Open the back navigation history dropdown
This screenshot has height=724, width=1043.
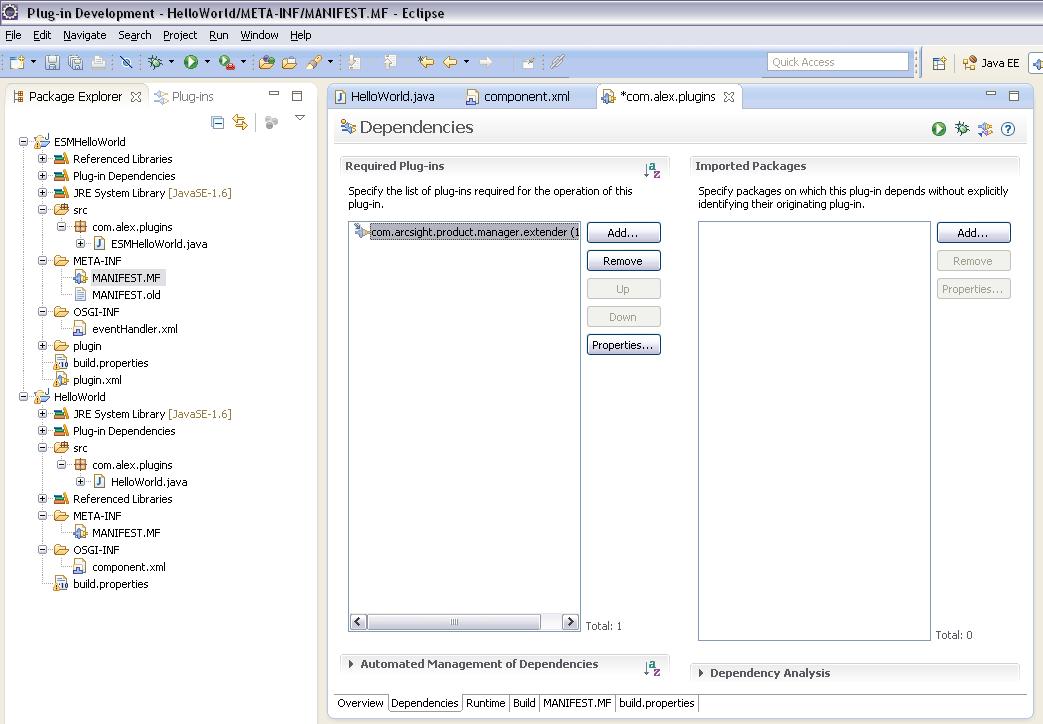(466, 62)
